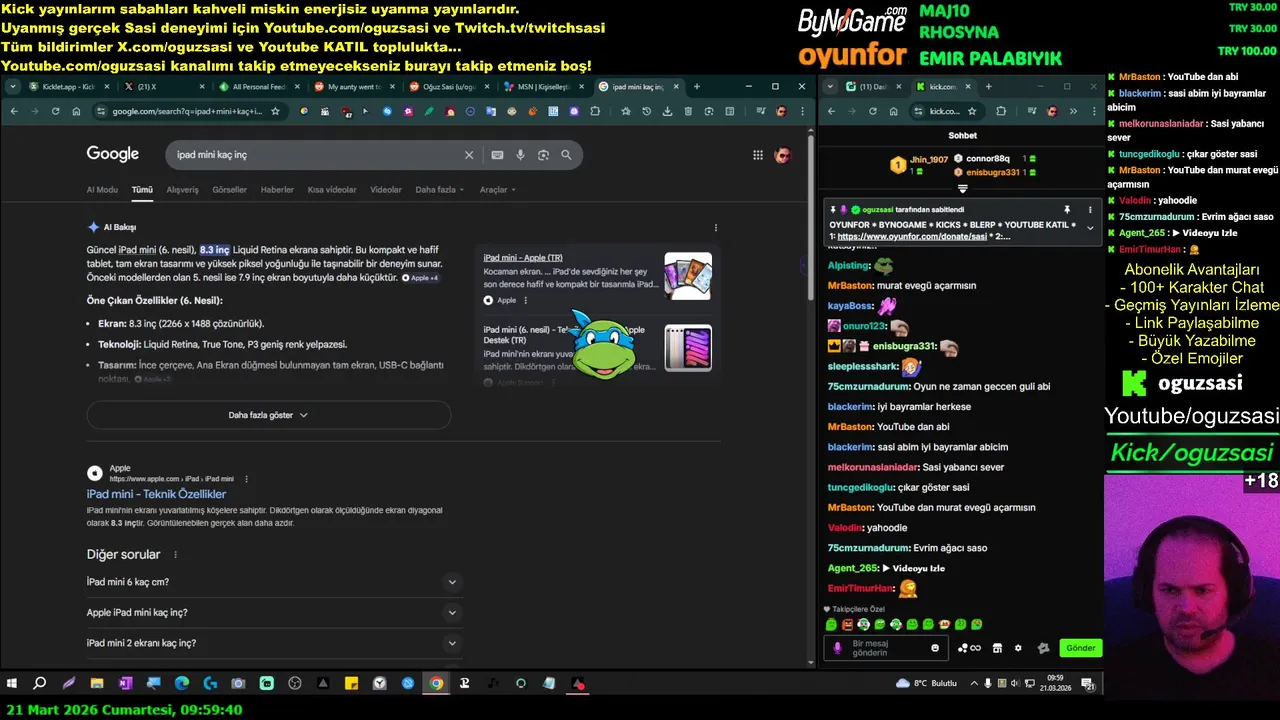Click the magnifier search icon in Google's box
The image size is (1280, 720).
[x=566, y=155]
